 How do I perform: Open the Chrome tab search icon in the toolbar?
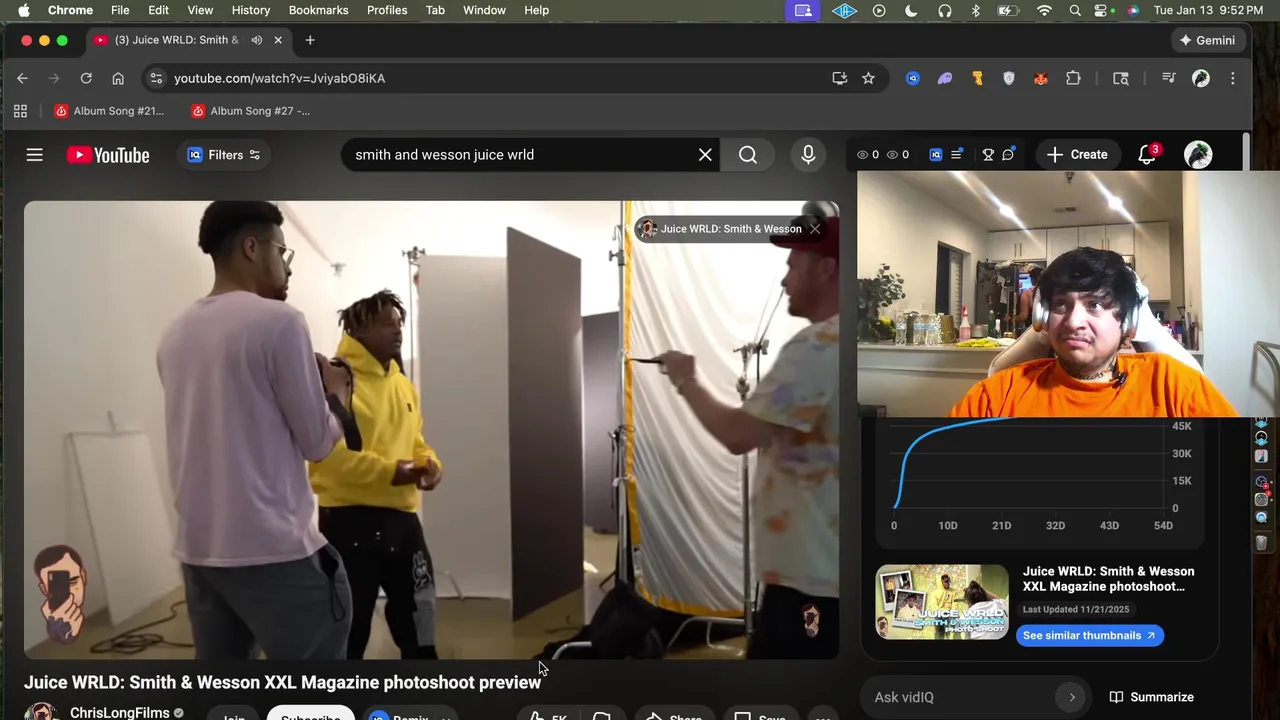point(1121,78)
